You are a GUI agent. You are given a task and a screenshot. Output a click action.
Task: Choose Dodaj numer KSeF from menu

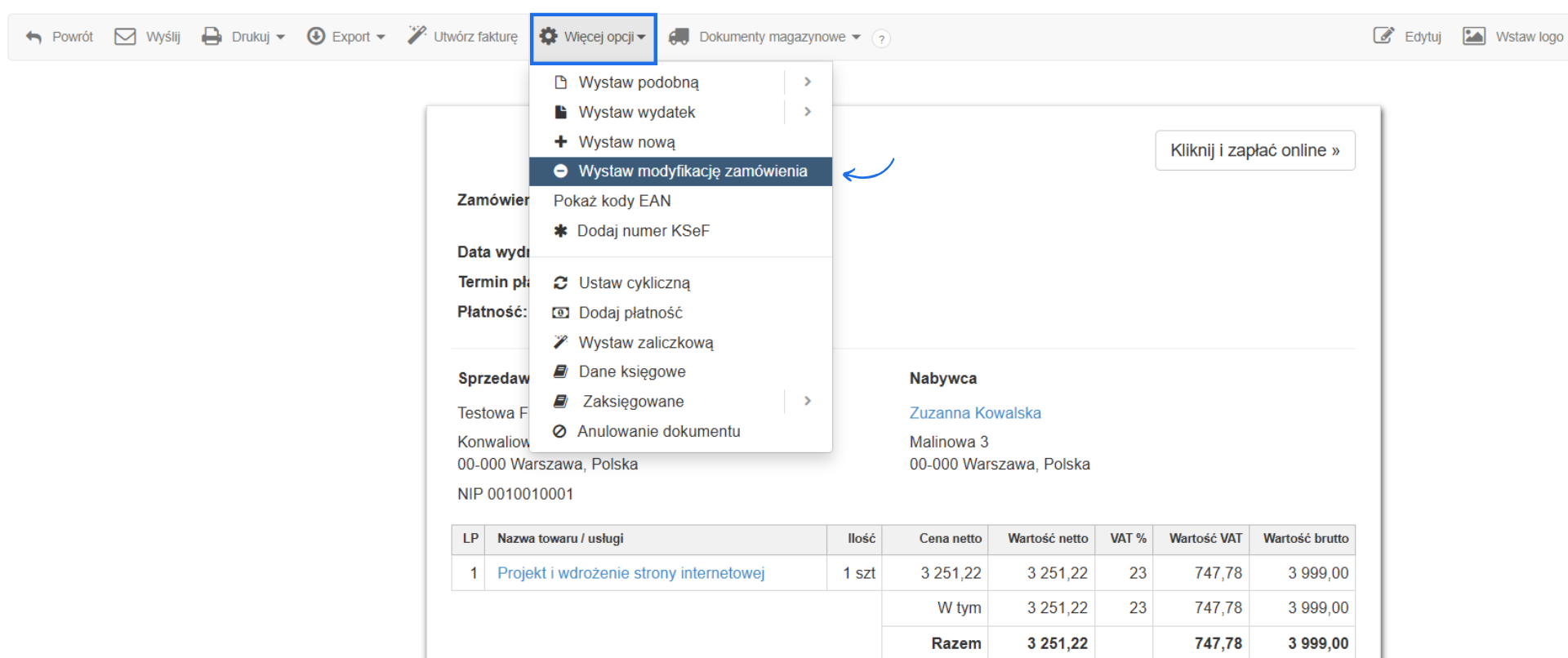[x=643, y=231]
